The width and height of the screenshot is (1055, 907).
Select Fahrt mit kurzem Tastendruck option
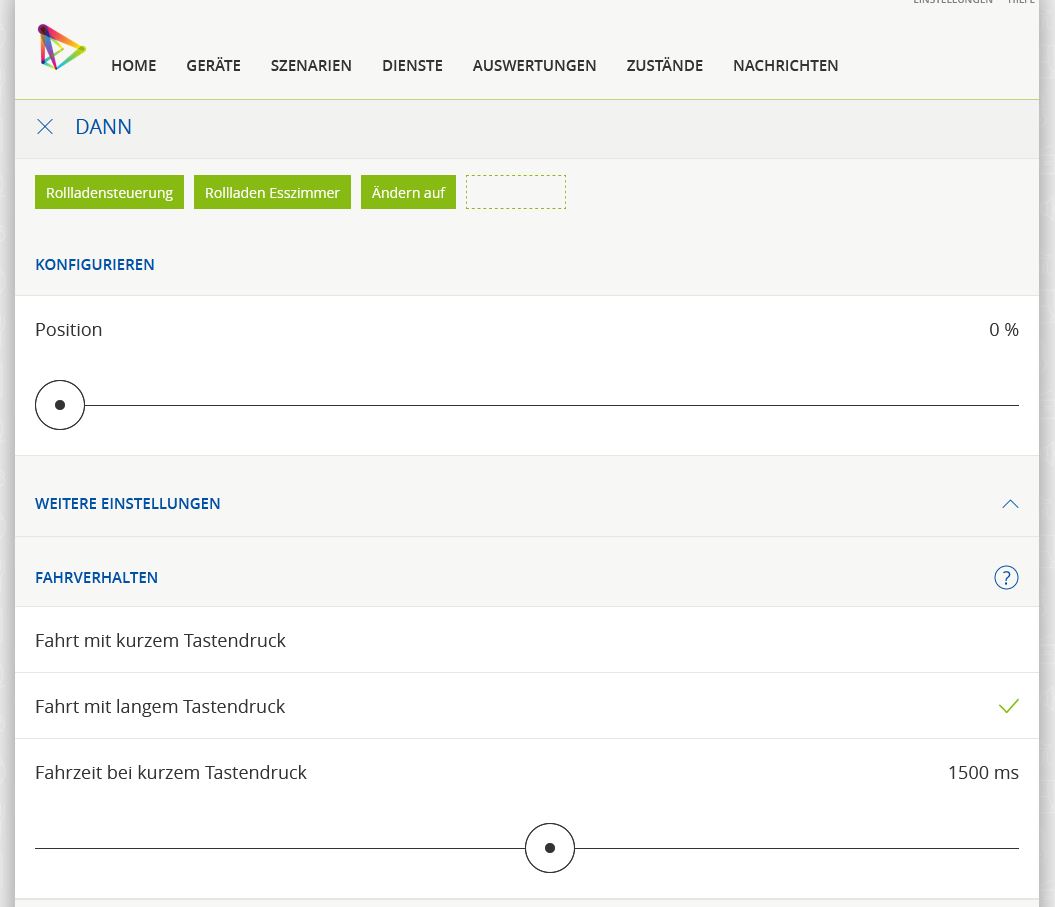(160, 640)
